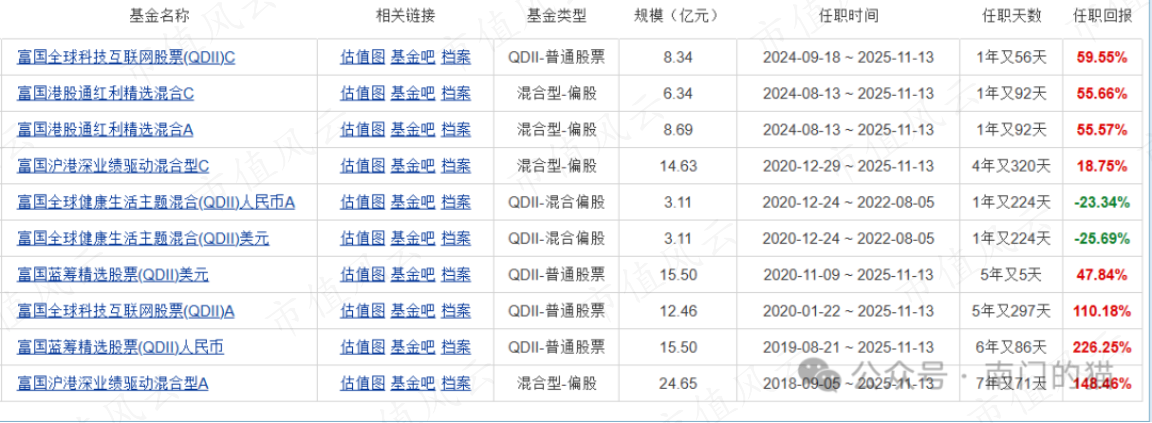1152x423 pixels.
Task: Click 估值图 for 富国沪港深业绩驱动混合型C
Action: tap(363, 166)
